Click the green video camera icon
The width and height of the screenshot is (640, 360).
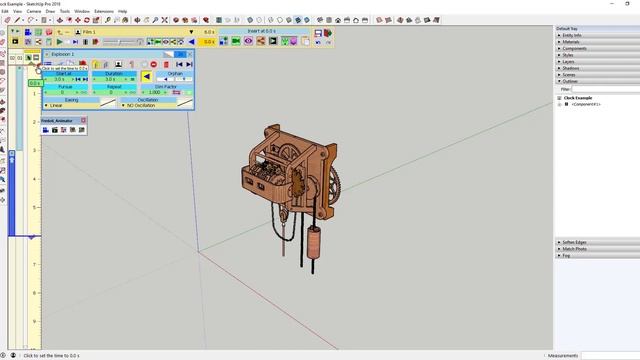tap(236, 41)
